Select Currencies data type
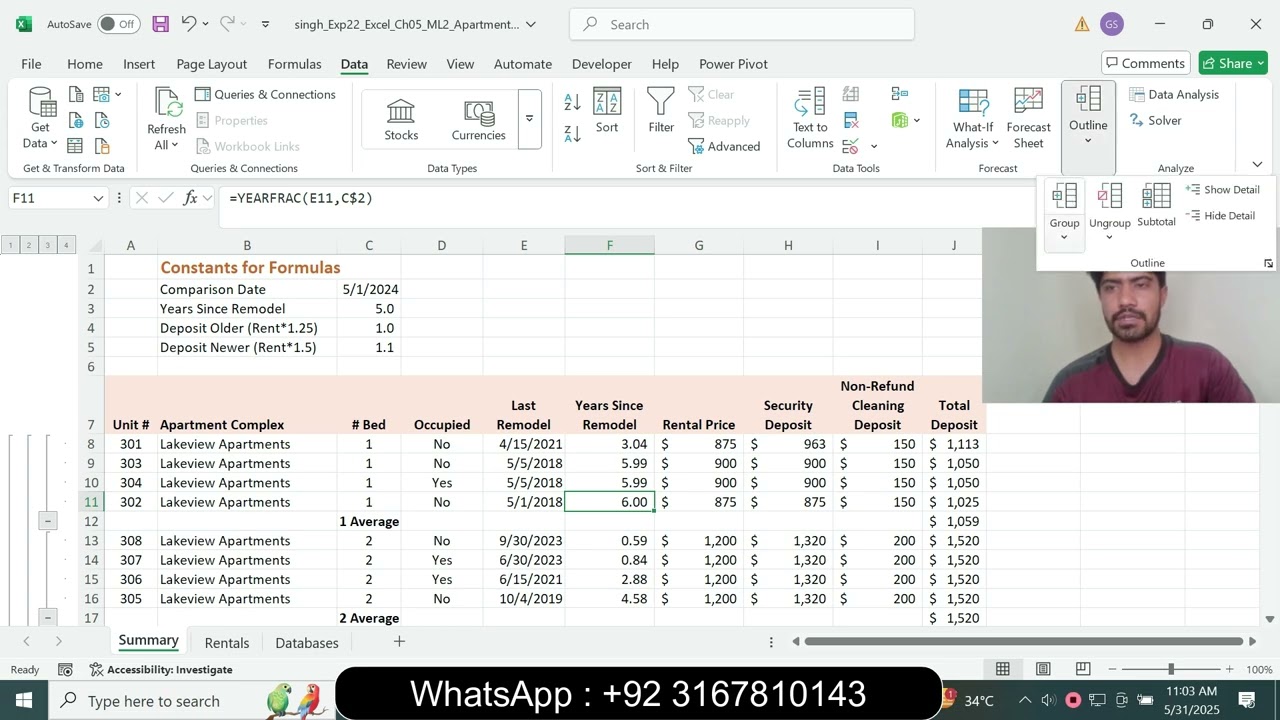This screenshot has height=720, width=1280. pyautogui.click(x=478, y=120)
